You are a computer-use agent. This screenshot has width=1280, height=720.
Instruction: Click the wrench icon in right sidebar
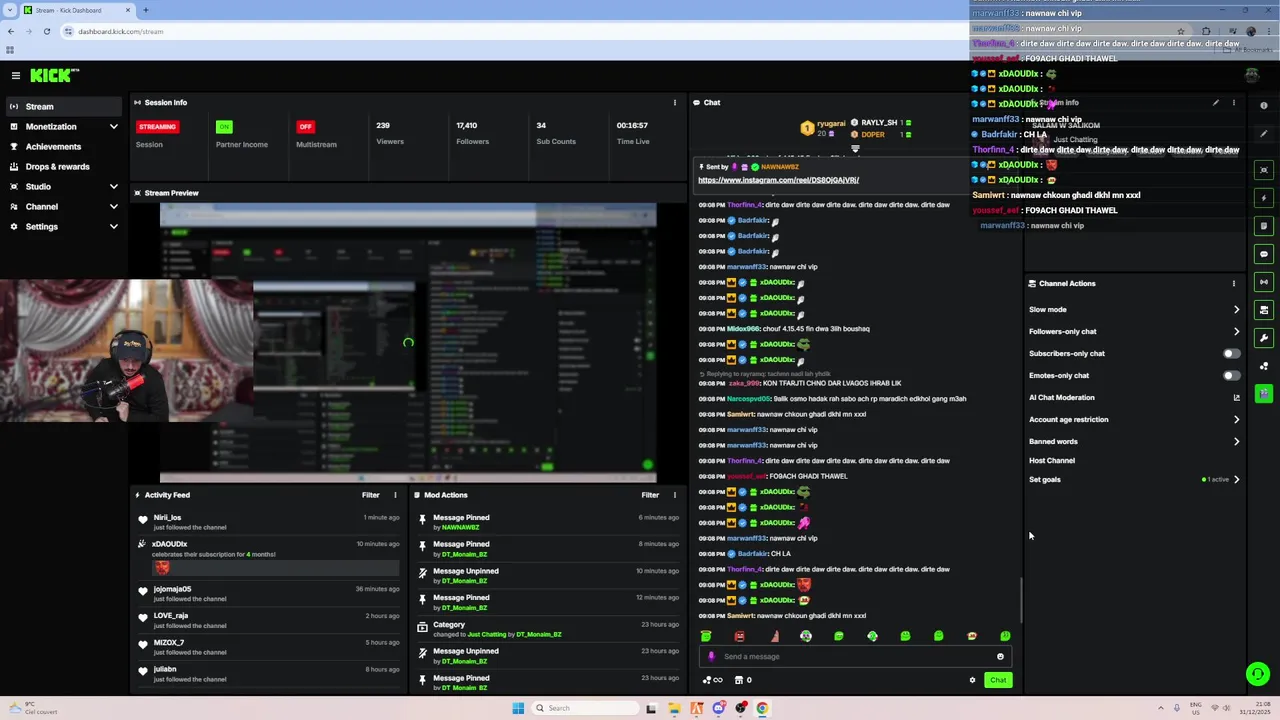click(1264, 338)
